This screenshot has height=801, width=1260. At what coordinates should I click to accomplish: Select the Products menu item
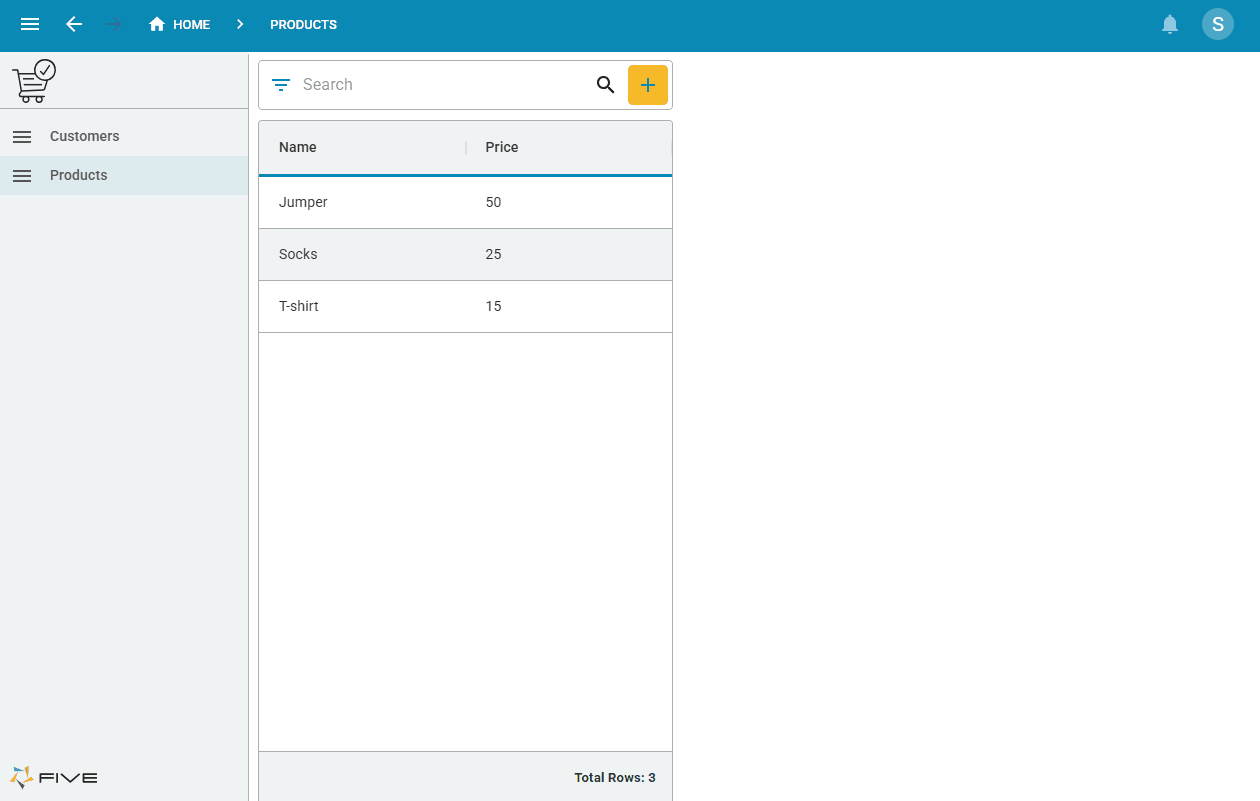click(x=79, y=175)
